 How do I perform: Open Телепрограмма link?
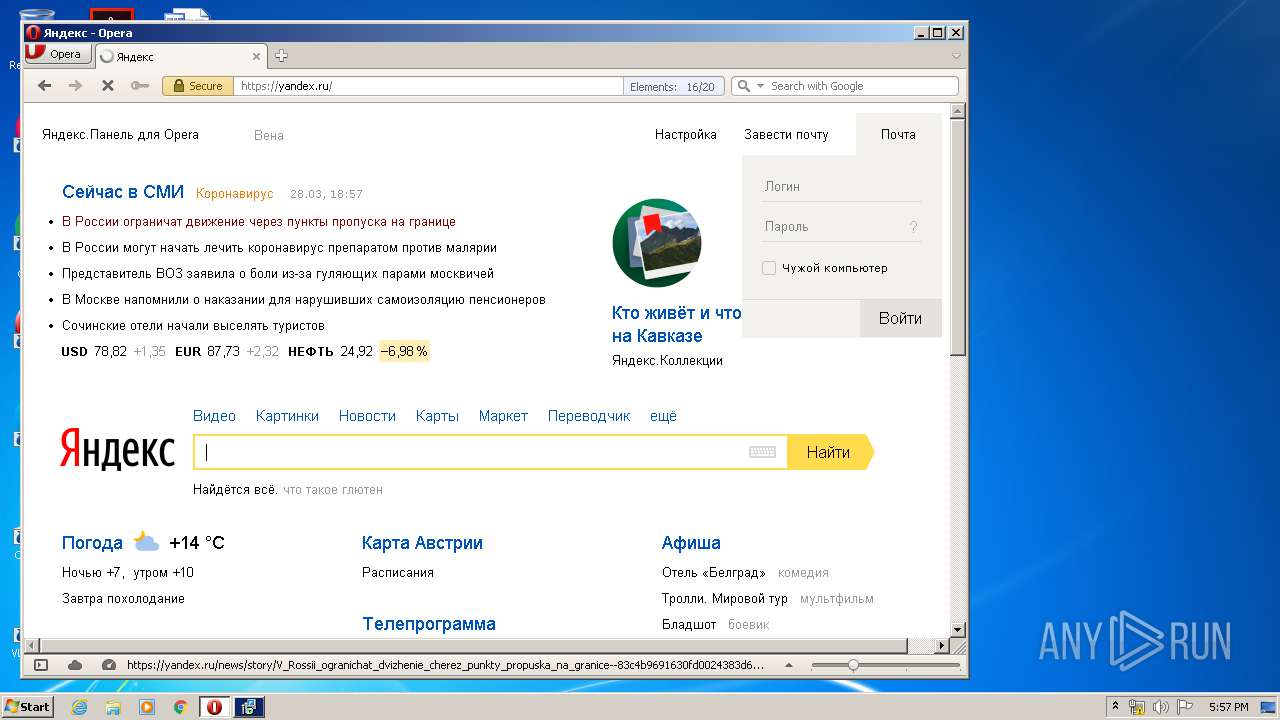click(429, 624)
